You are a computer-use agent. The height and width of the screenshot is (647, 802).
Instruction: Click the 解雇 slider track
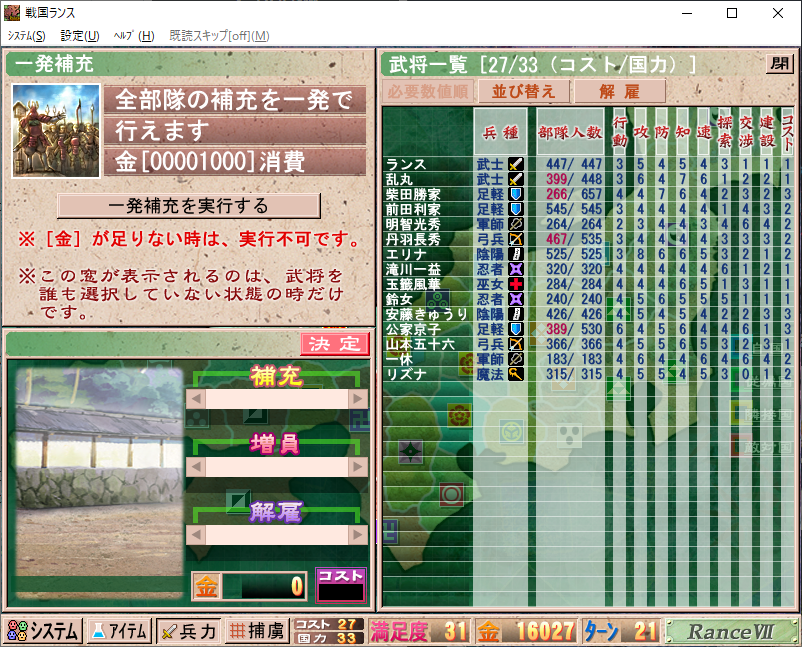277,535
